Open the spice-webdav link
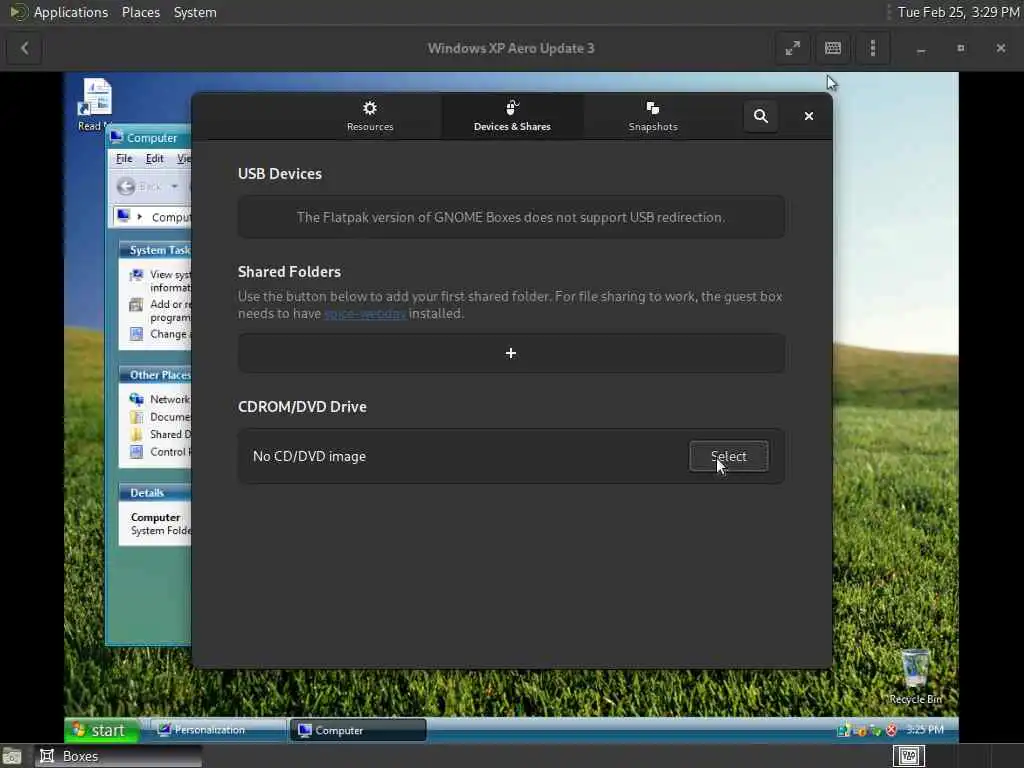The height and width of the screenshot is (768, 1024). [x=365, y=313]
